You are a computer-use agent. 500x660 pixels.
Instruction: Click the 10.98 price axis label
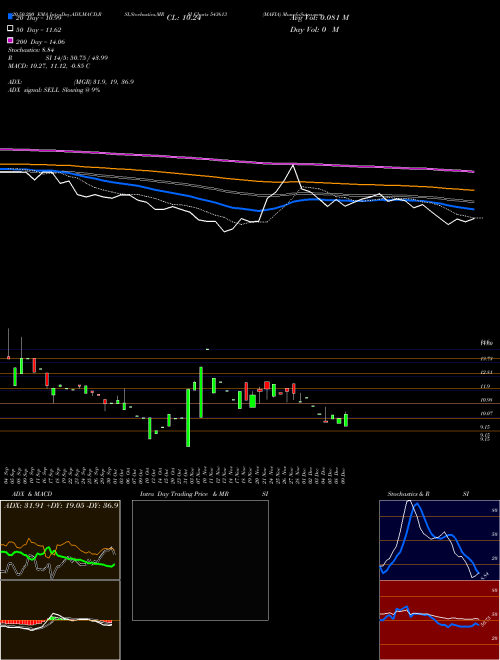pos(486,400)
